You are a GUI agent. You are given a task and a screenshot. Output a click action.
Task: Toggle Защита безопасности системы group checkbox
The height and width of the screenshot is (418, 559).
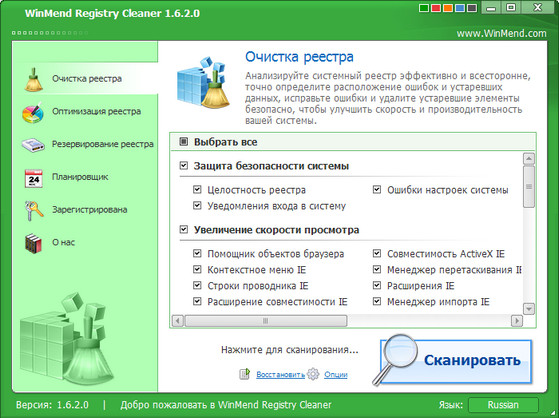click(184, 165)
